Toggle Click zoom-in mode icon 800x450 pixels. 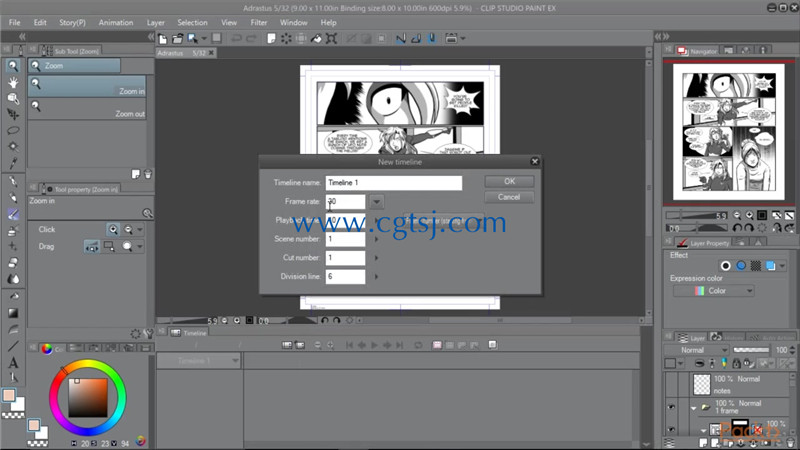(x=113, y=230)
